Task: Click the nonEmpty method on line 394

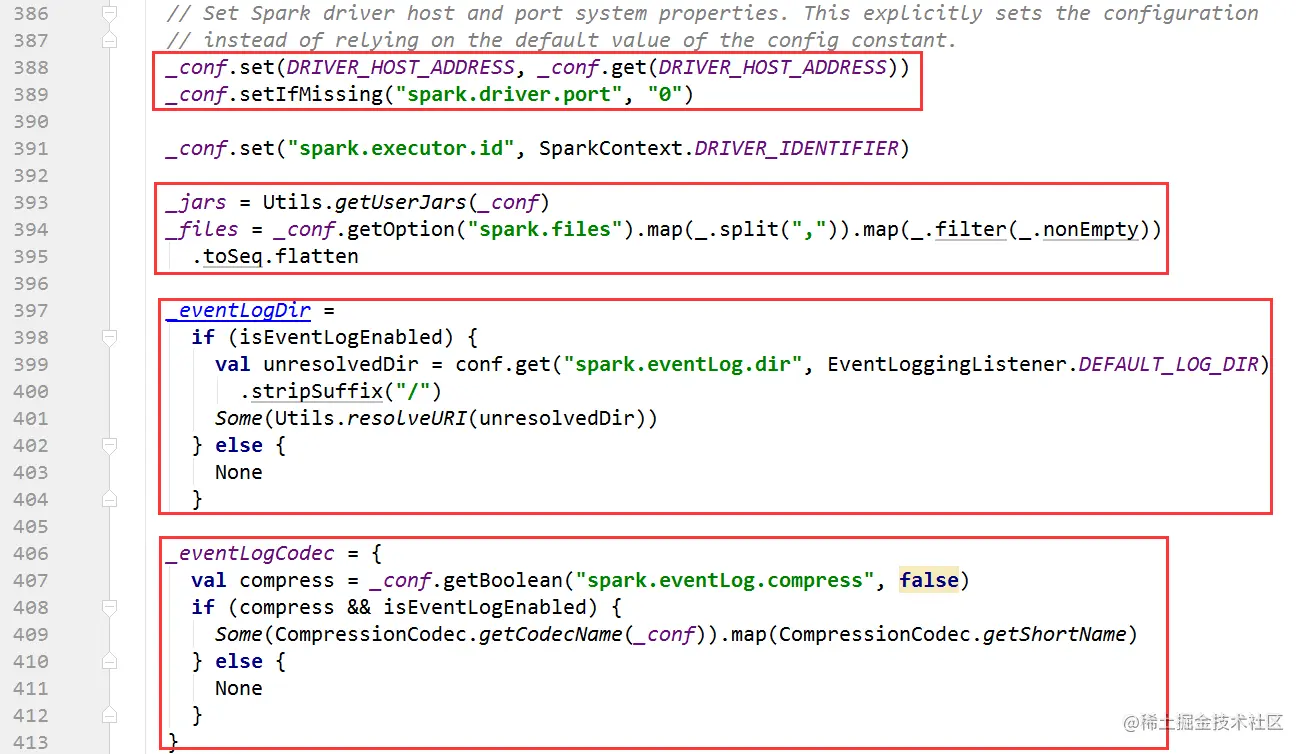Action: 1090,230
